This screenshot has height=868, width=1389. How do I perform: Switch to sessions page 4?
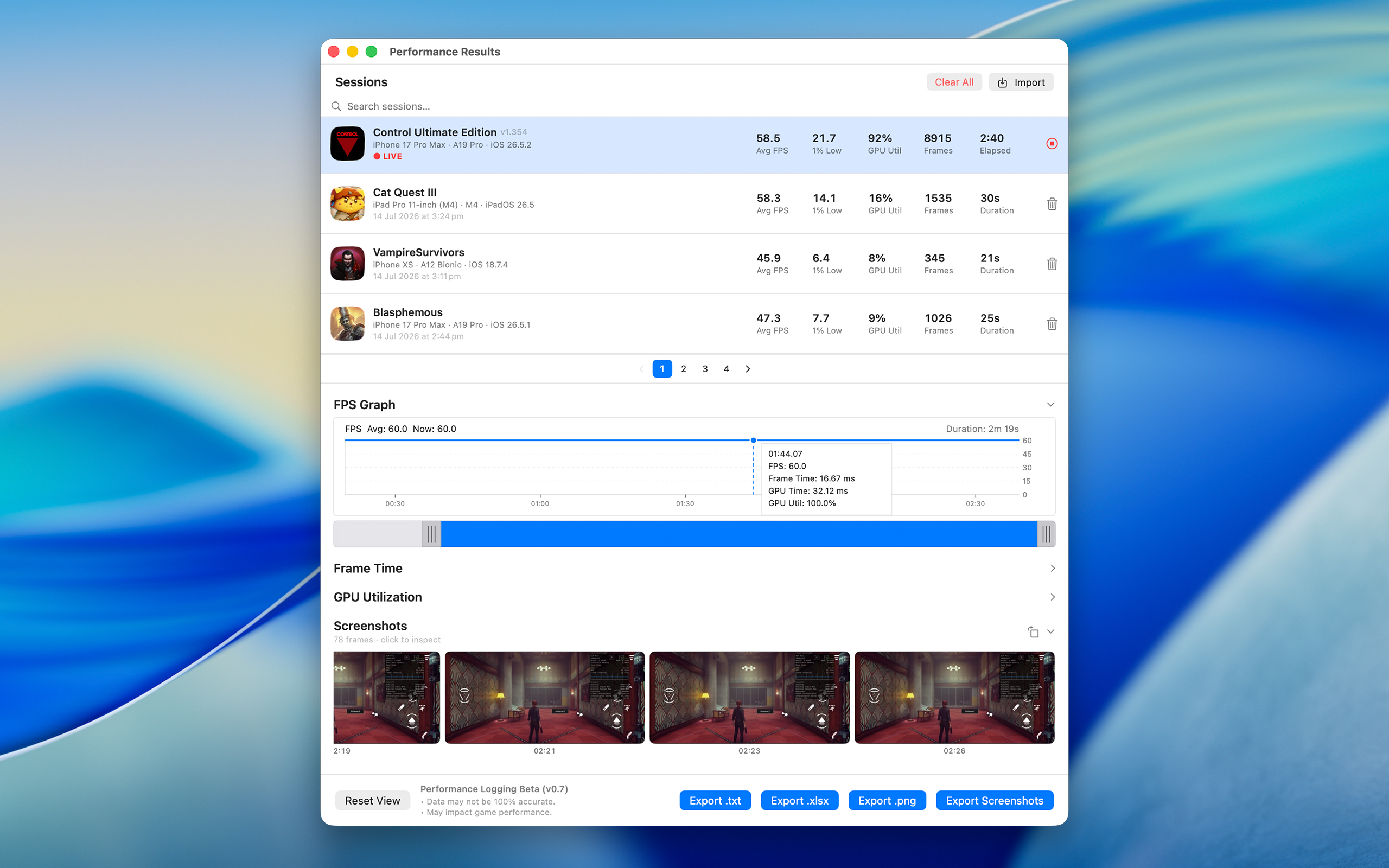point(726,368)
